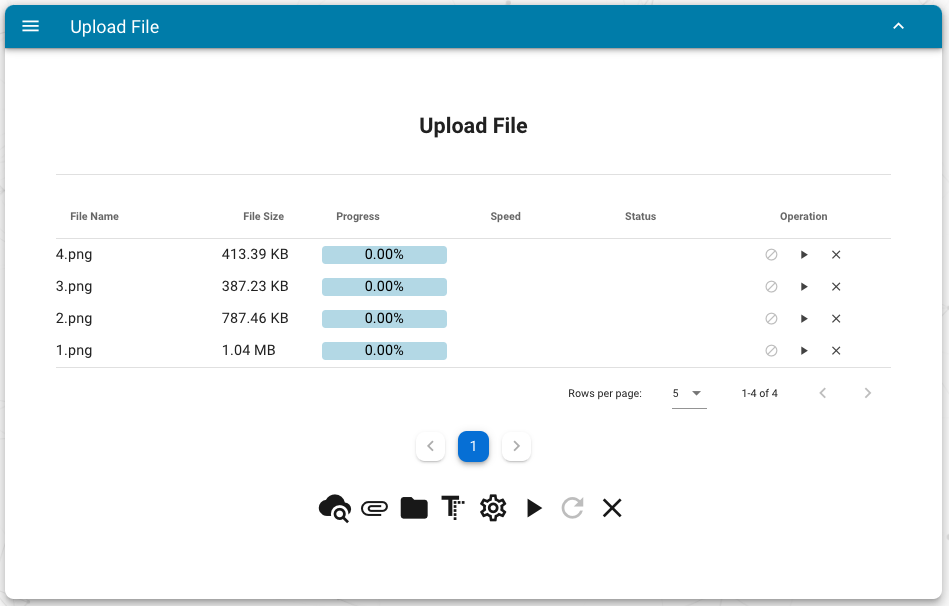The width and height of the screenshot is (949, 606).
Task: Remove 2.png from the list
Action: 836,319
